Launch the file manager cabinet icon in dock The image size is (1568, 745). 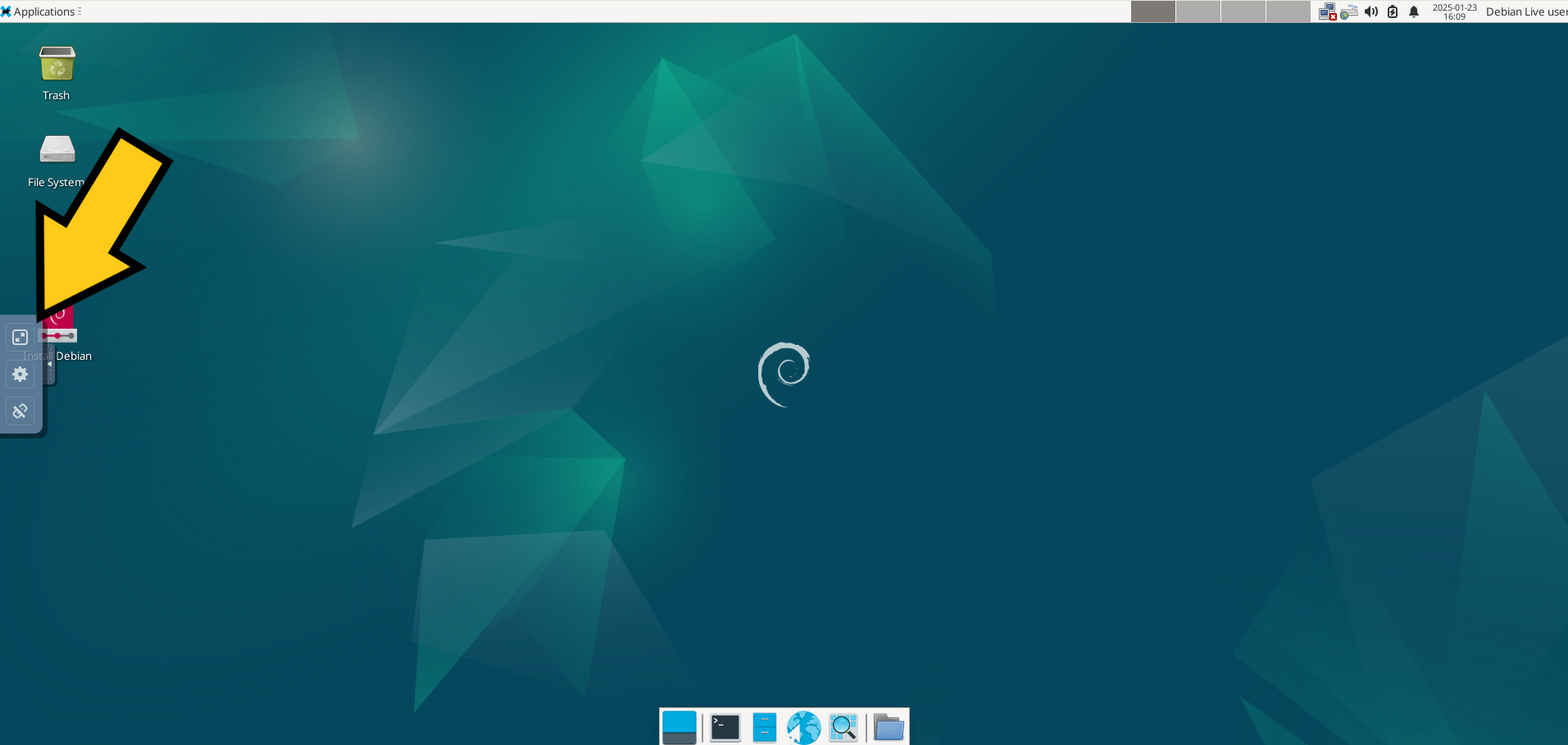coord(764,727)
